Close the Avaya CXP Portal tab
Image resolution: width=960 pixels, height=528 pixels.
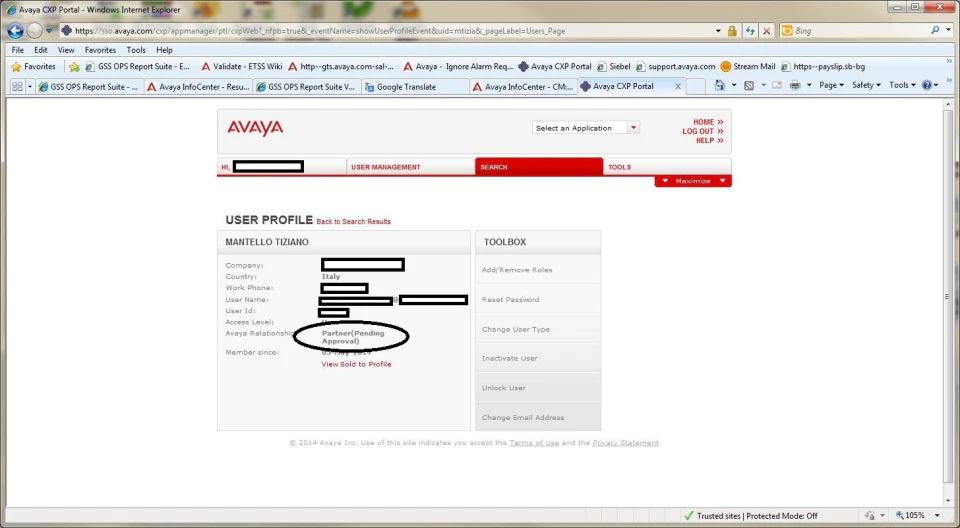coord(678,86)
